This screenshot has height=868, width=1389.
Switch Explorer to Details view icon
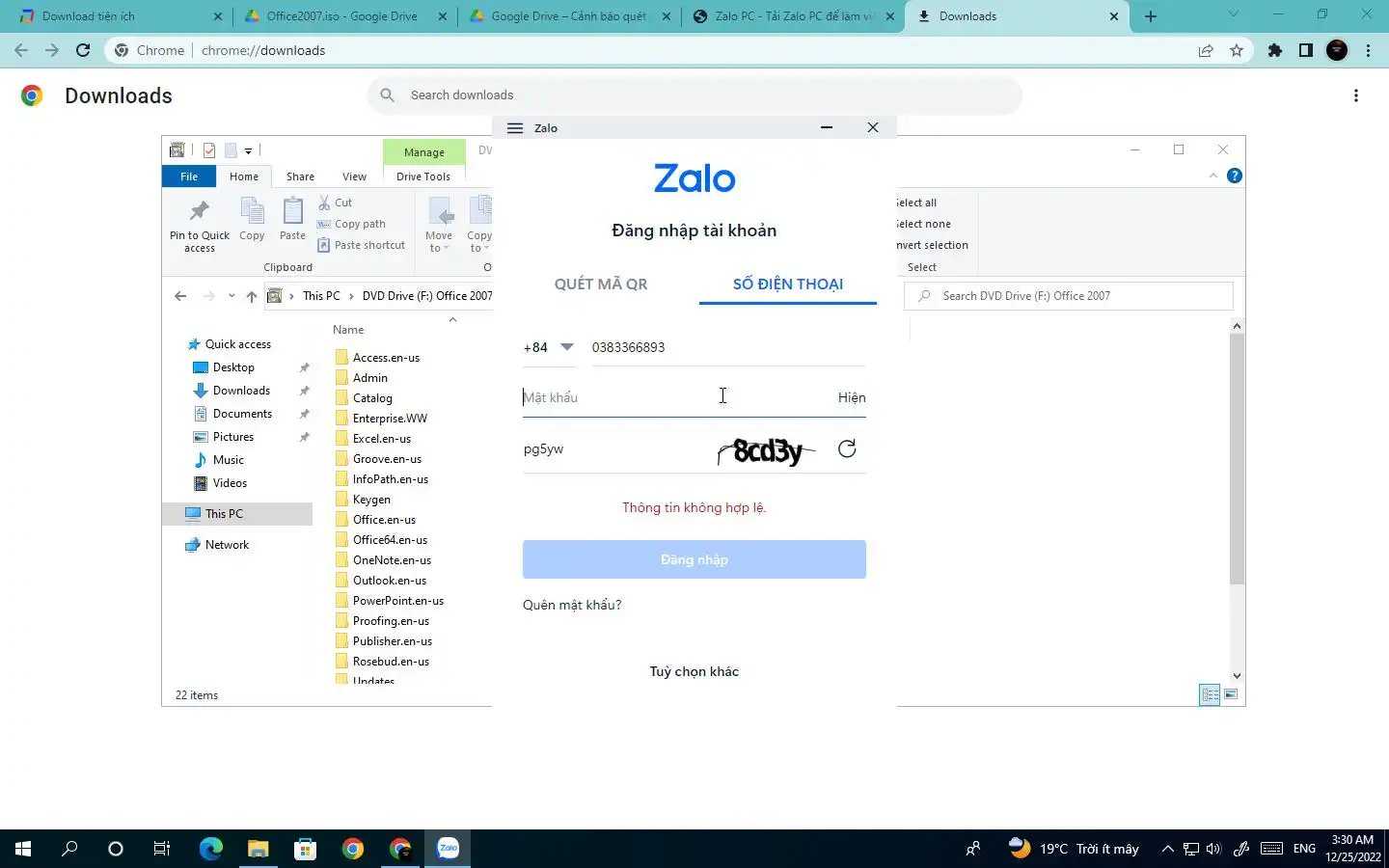1210,694
